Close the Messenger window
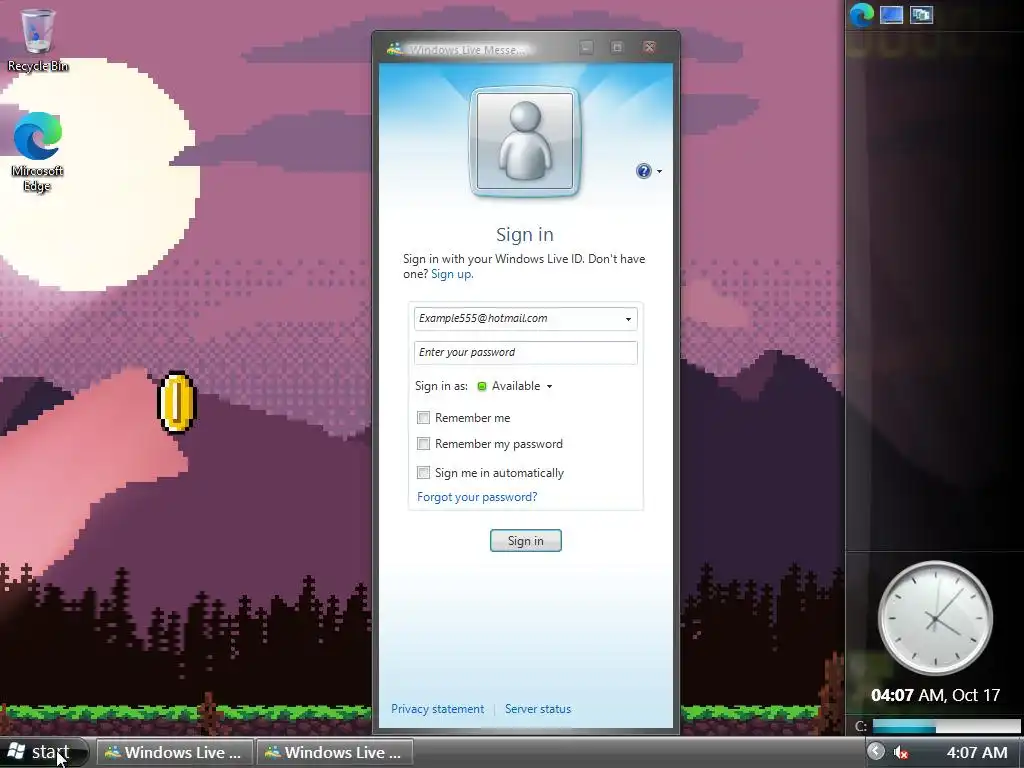 649,48
